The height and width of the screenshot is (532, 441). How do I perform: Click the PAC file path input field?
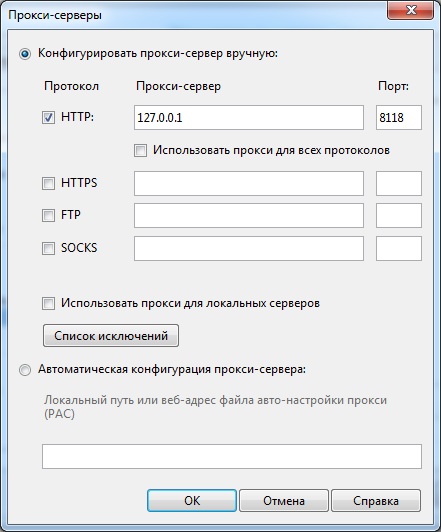coord(232,456)
